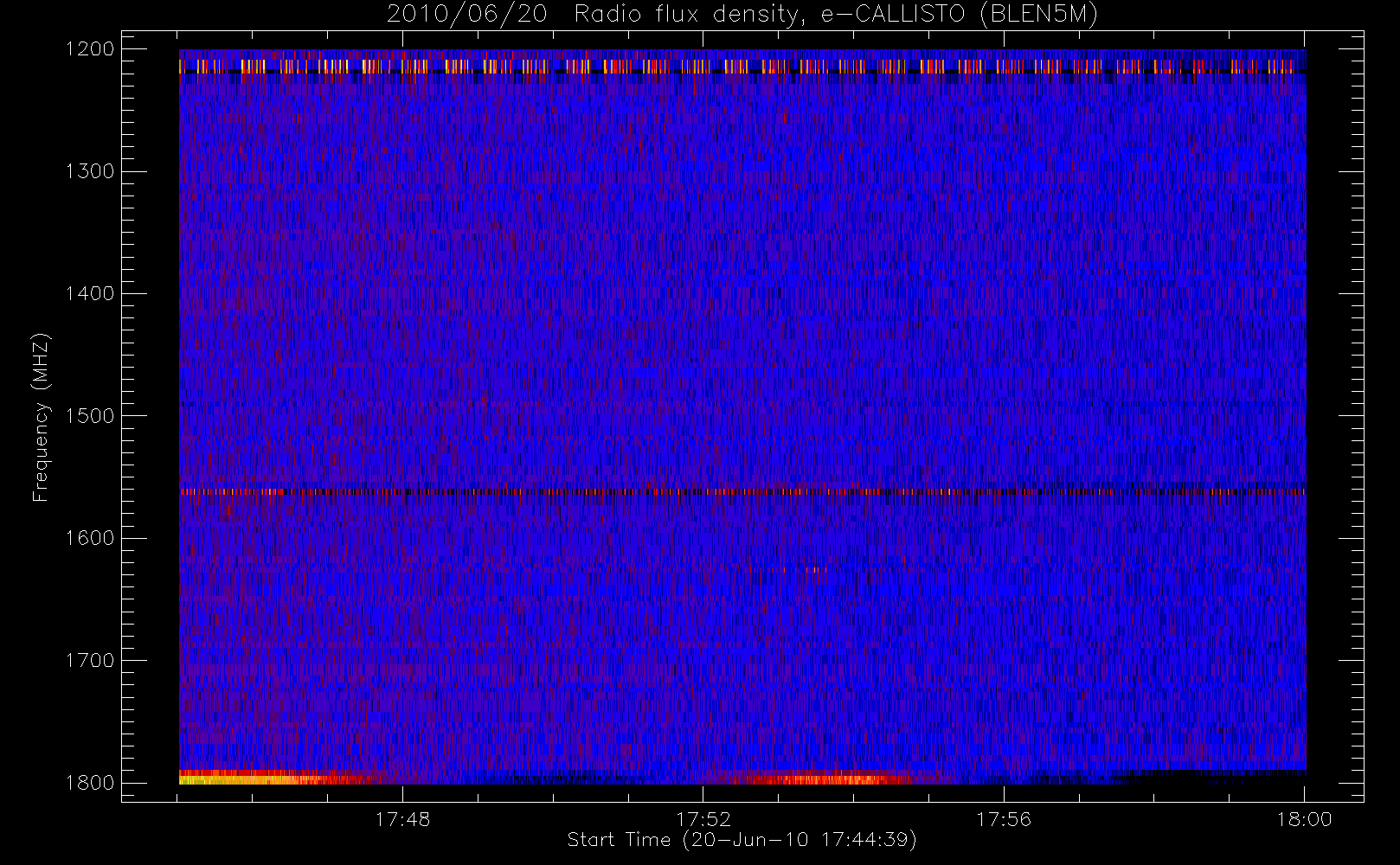Select the 1200 frequency tick label

[x=91, y=49]
